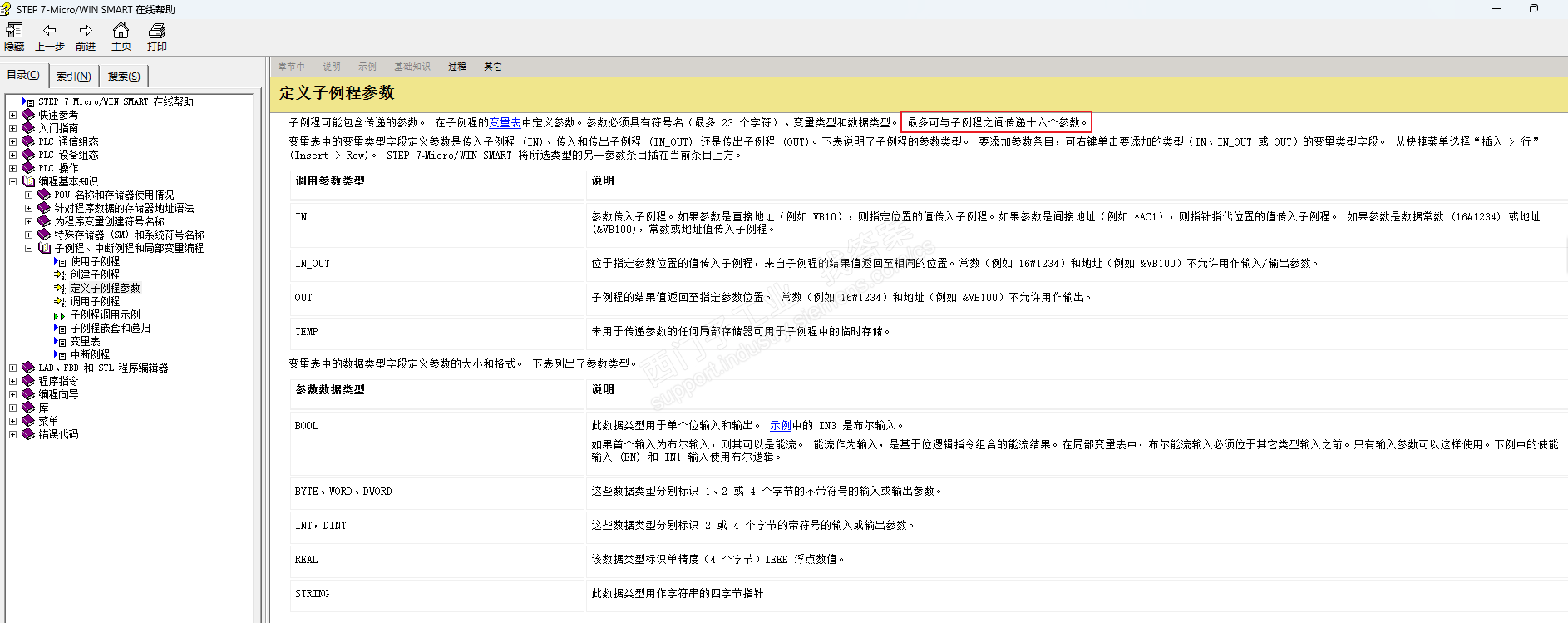The width and height of the screenshot is (1568, 623).
Task: Click book icon beside LAD、FBD 和 STL 程序编辑器
Action: (28, 368)
